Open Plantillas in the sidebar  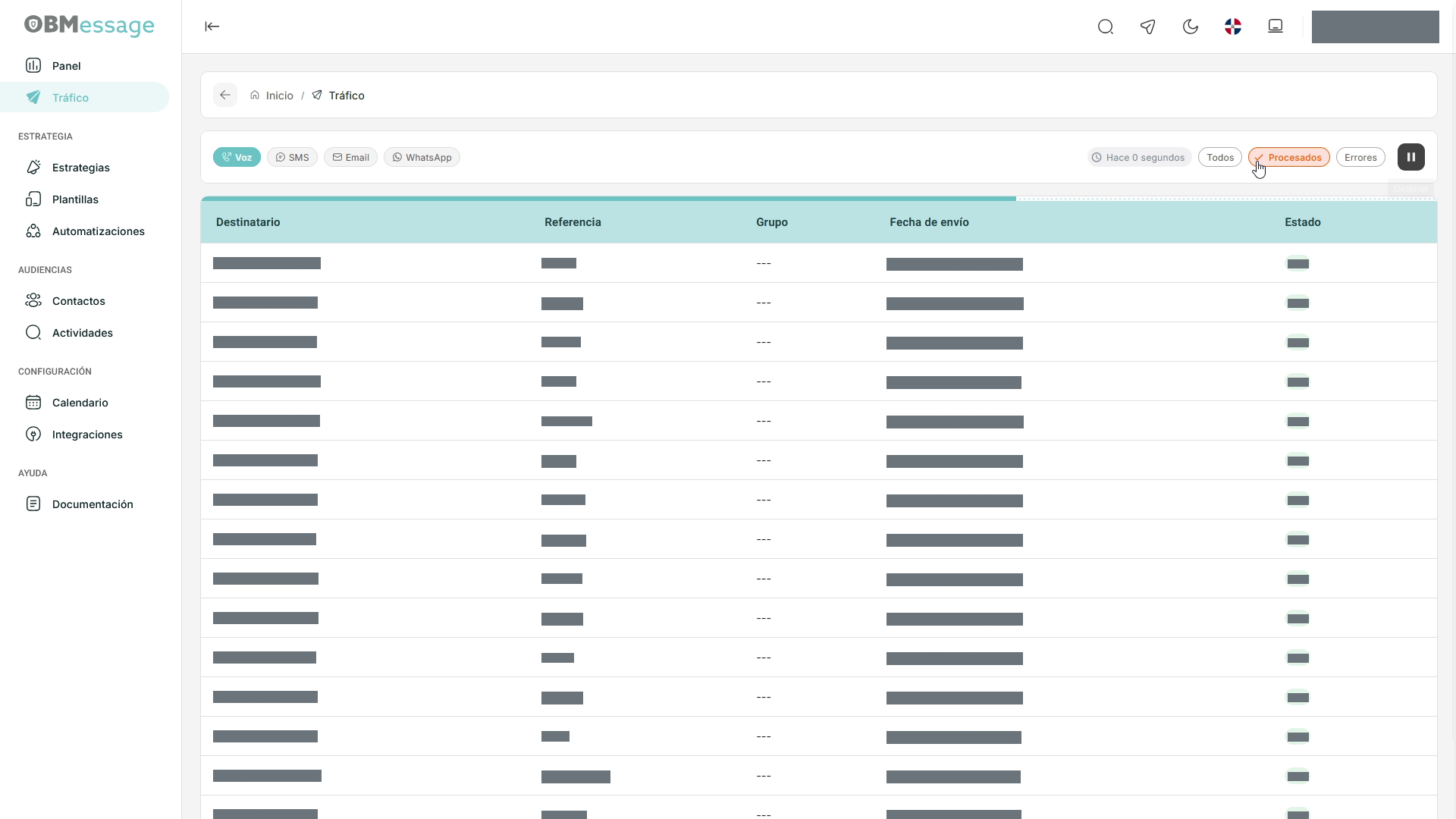[84, 199]
